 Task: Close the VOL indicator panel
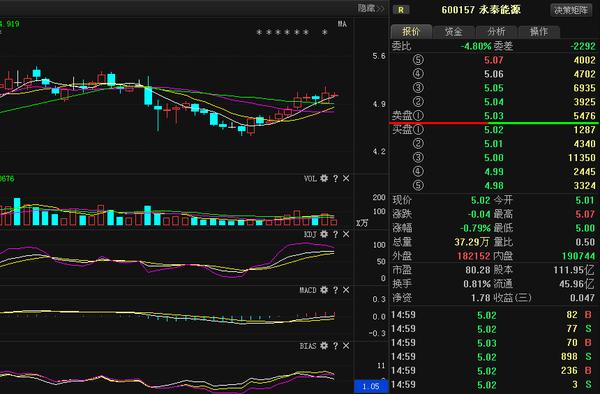coord(346,178)
